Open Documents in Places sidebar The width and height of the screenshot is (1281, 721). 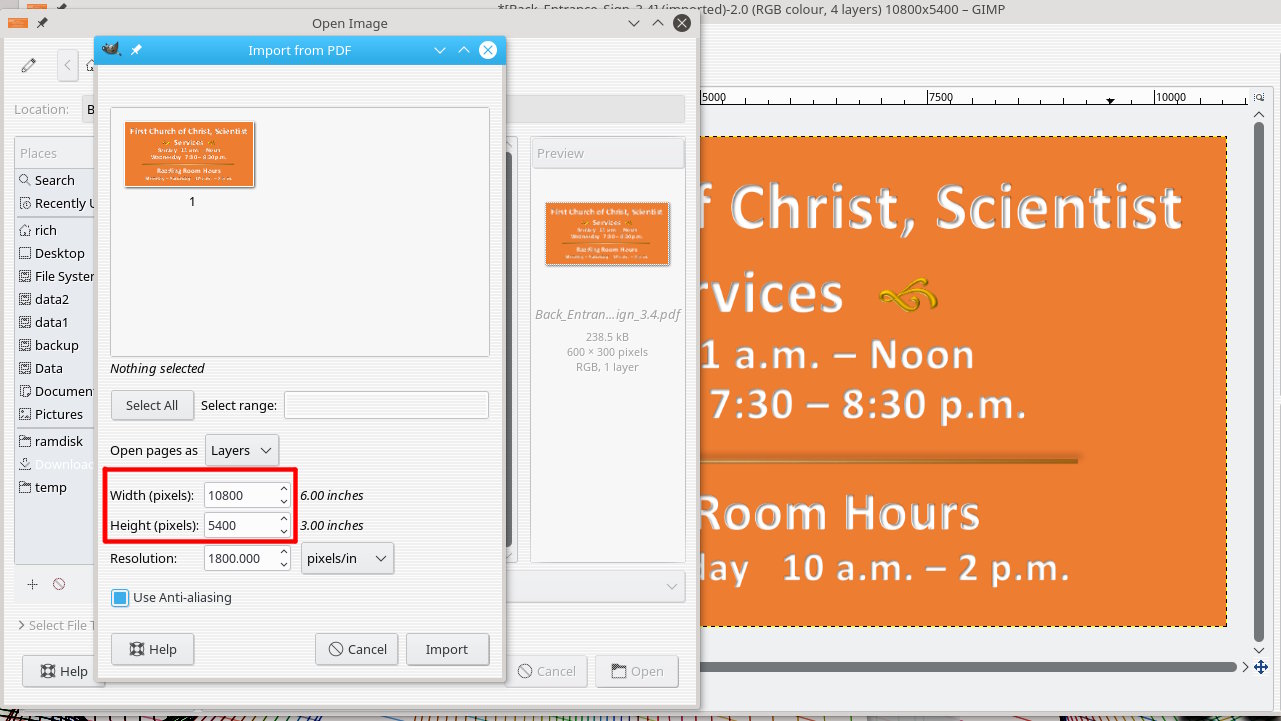pos(55,391)
